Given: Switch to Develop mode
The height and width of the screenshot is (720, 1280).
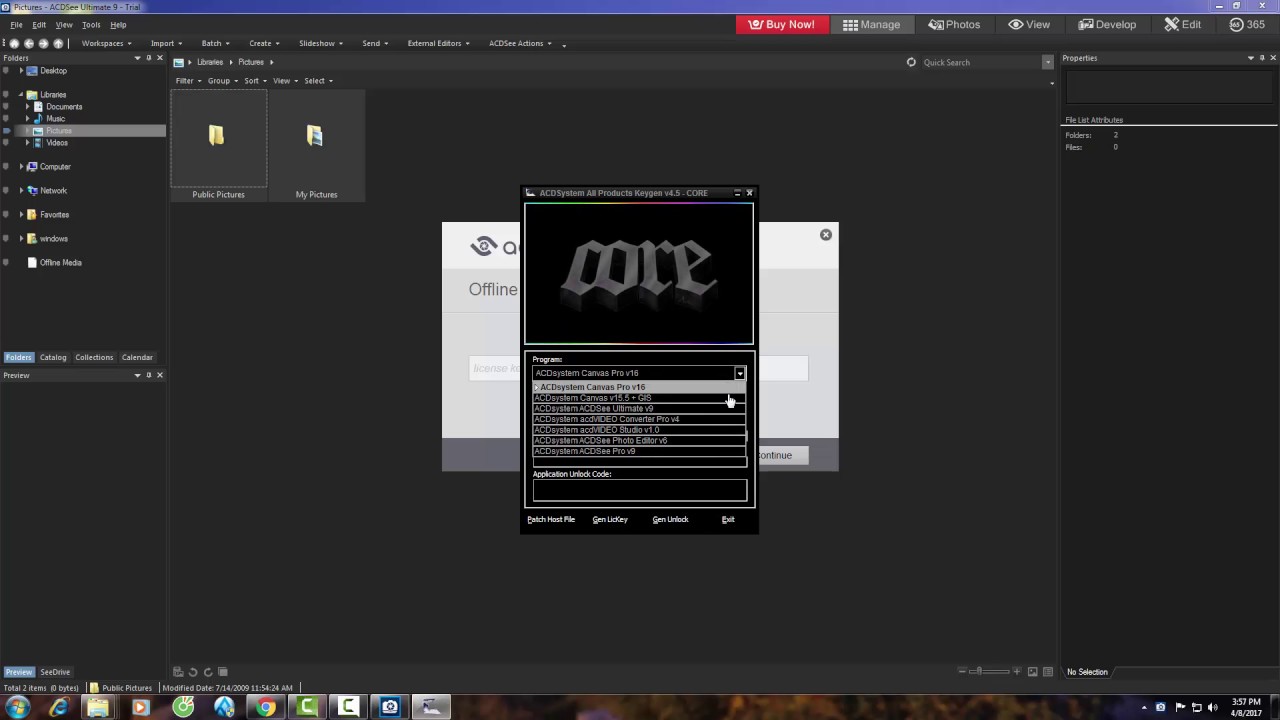Looking at the screenshot, I should (1107, 24).
